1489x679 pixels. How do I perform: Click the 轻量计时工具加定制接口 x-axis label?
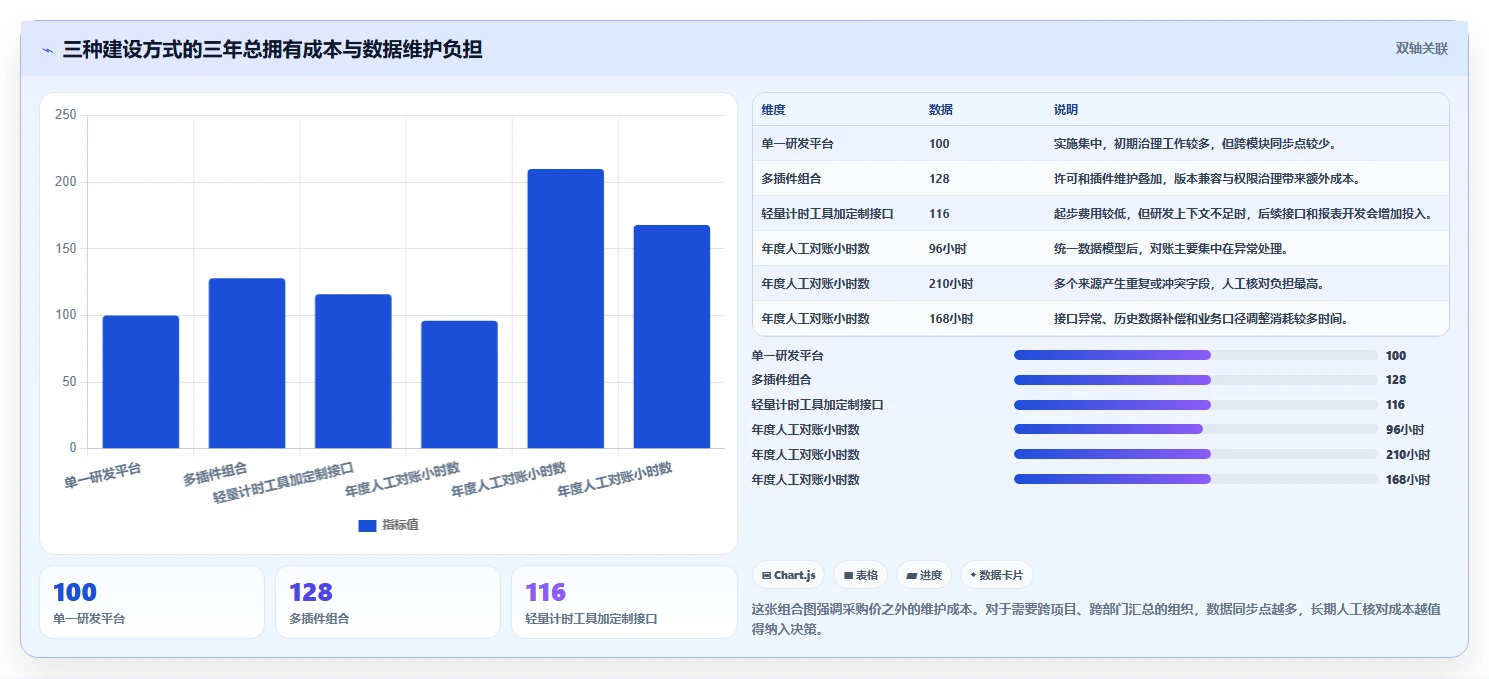coord(284,482)
